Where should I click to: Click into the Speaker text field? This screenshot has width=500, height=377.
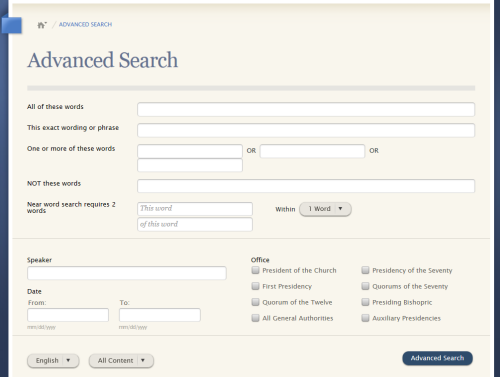click(127, 273)
